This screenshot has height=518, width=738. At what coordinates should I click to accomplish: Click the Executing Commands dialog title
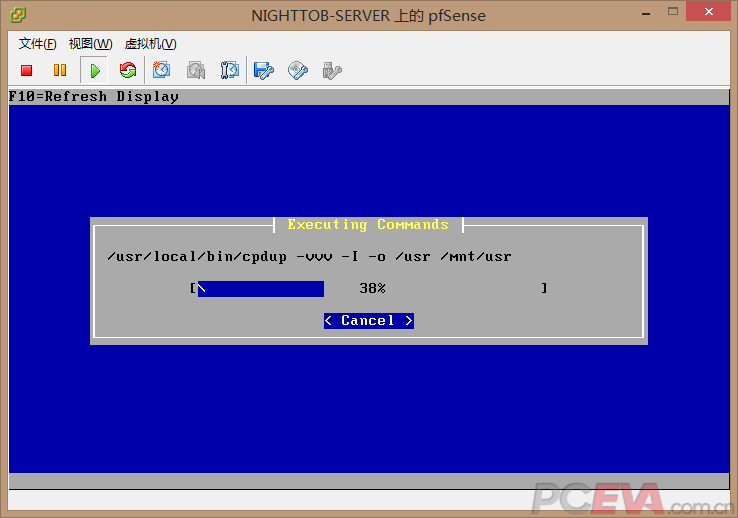[368, 225]
